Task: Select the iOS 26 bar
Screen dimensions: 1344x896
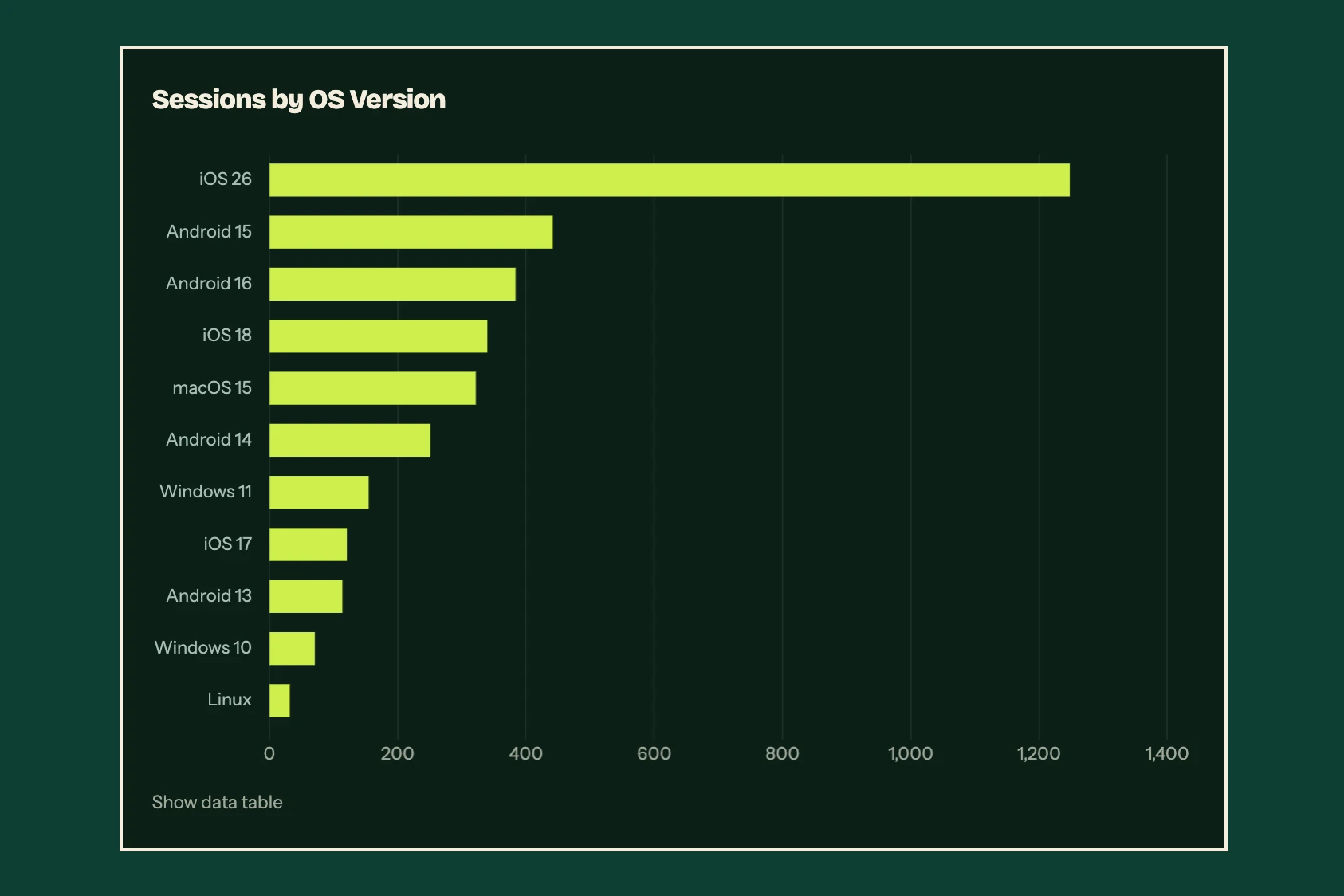Action: coord(670,180)
